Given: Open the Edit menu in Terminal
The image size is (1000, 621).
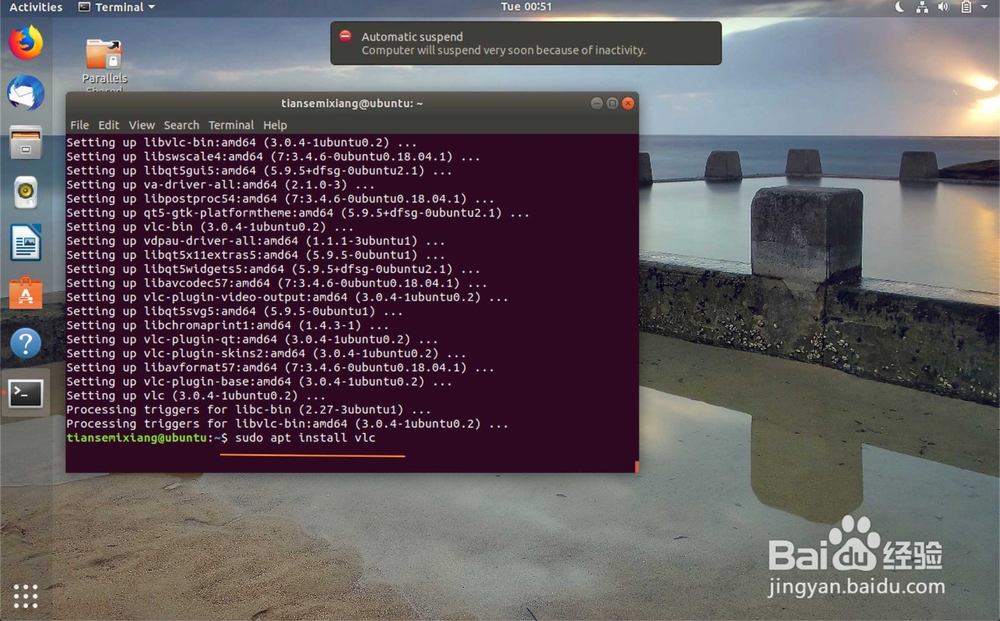Looking at the screenshot, I should click(x=108, y=125).
